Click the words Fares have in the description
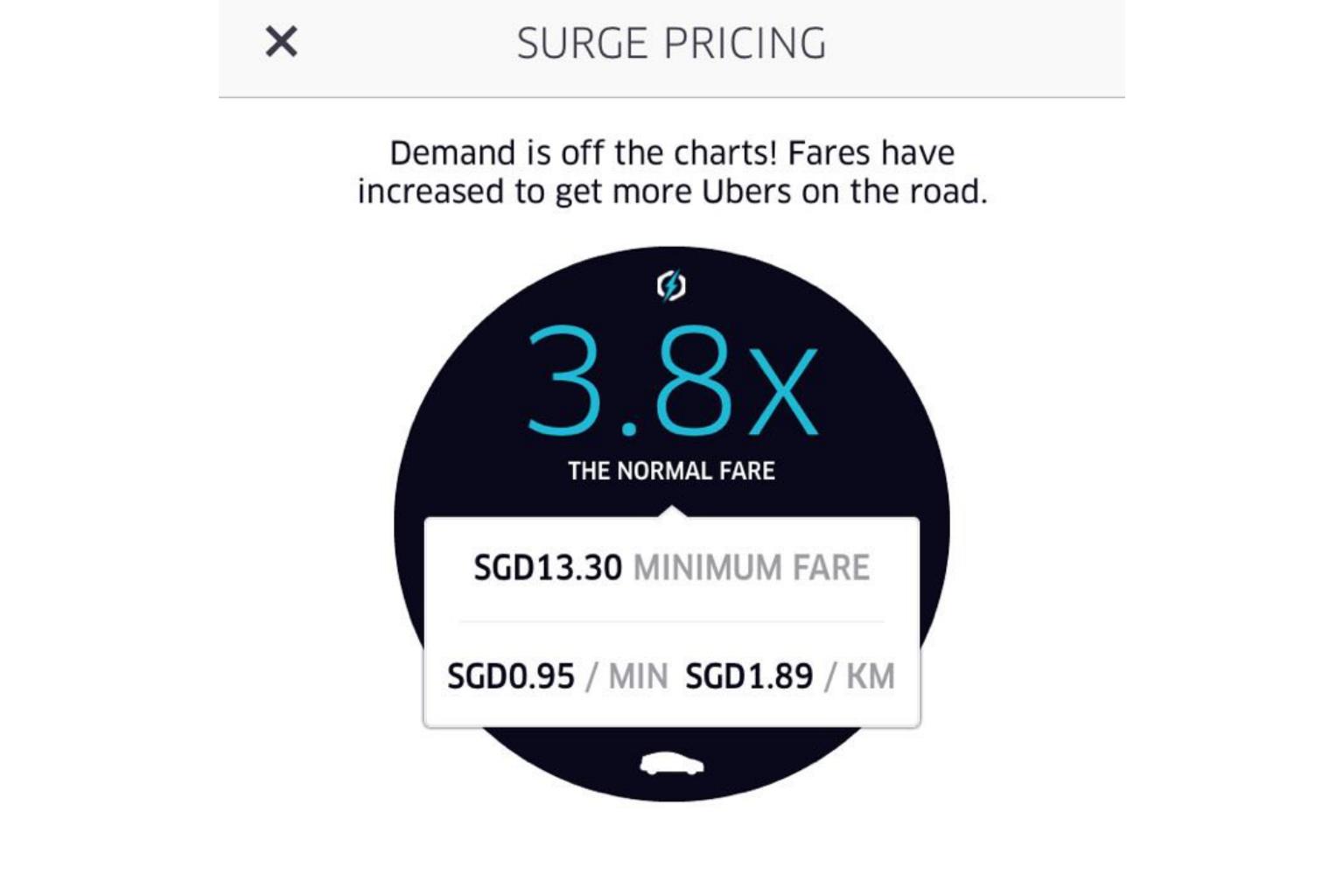This screenshot has height=896, width=1344. point(871,153)
